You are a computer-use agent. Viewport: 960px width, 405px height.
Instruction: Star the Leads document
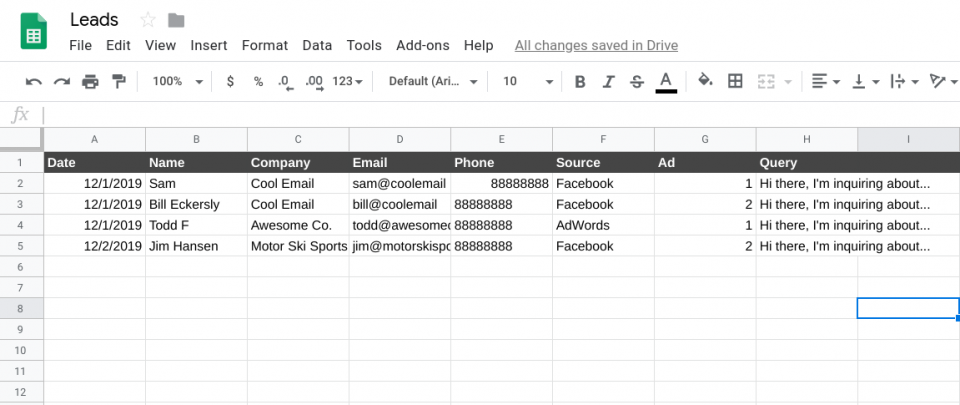(148, 20)
